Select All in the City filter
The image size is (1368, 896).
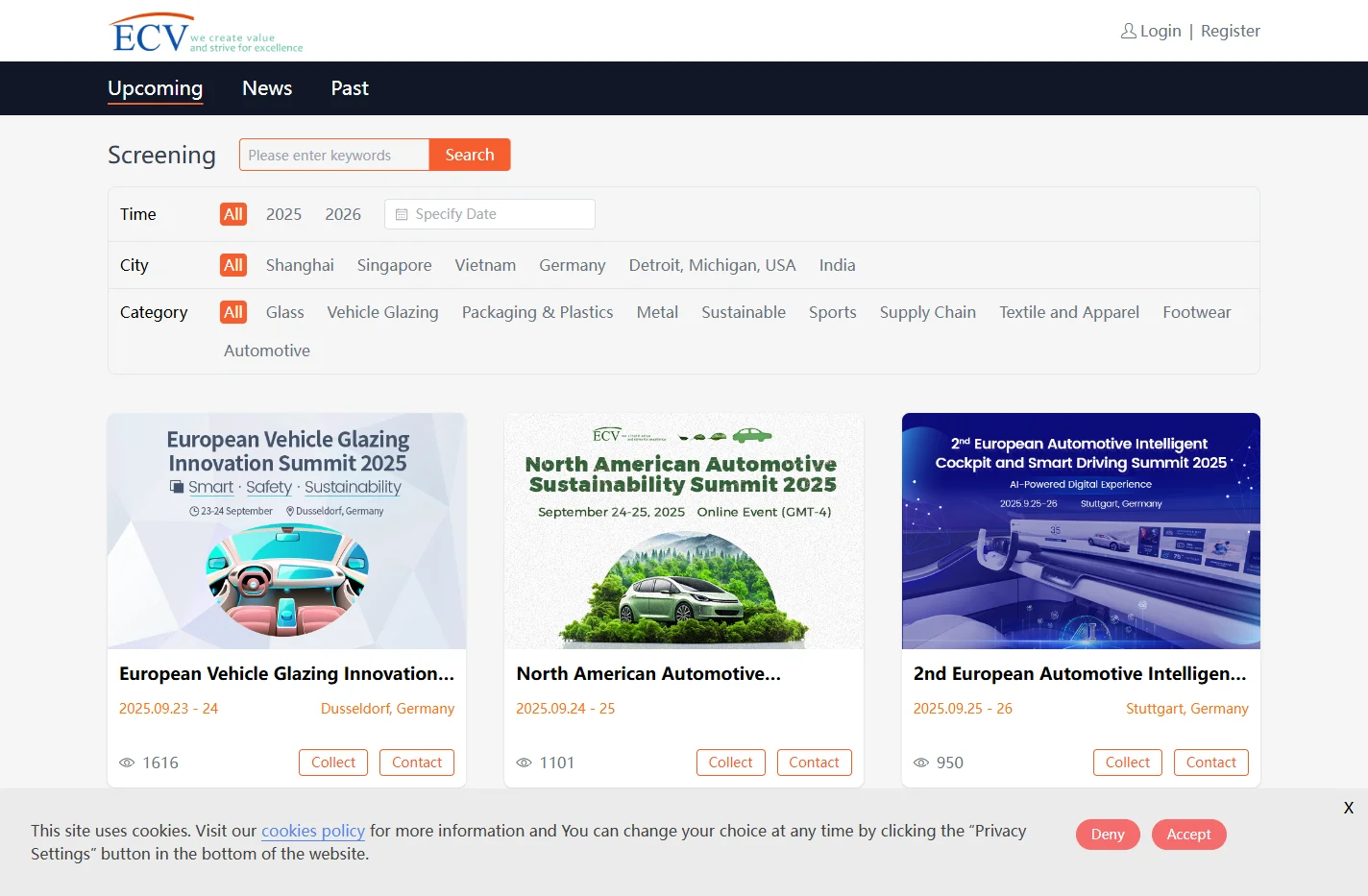pyautogui.click(x=233, y=265)
